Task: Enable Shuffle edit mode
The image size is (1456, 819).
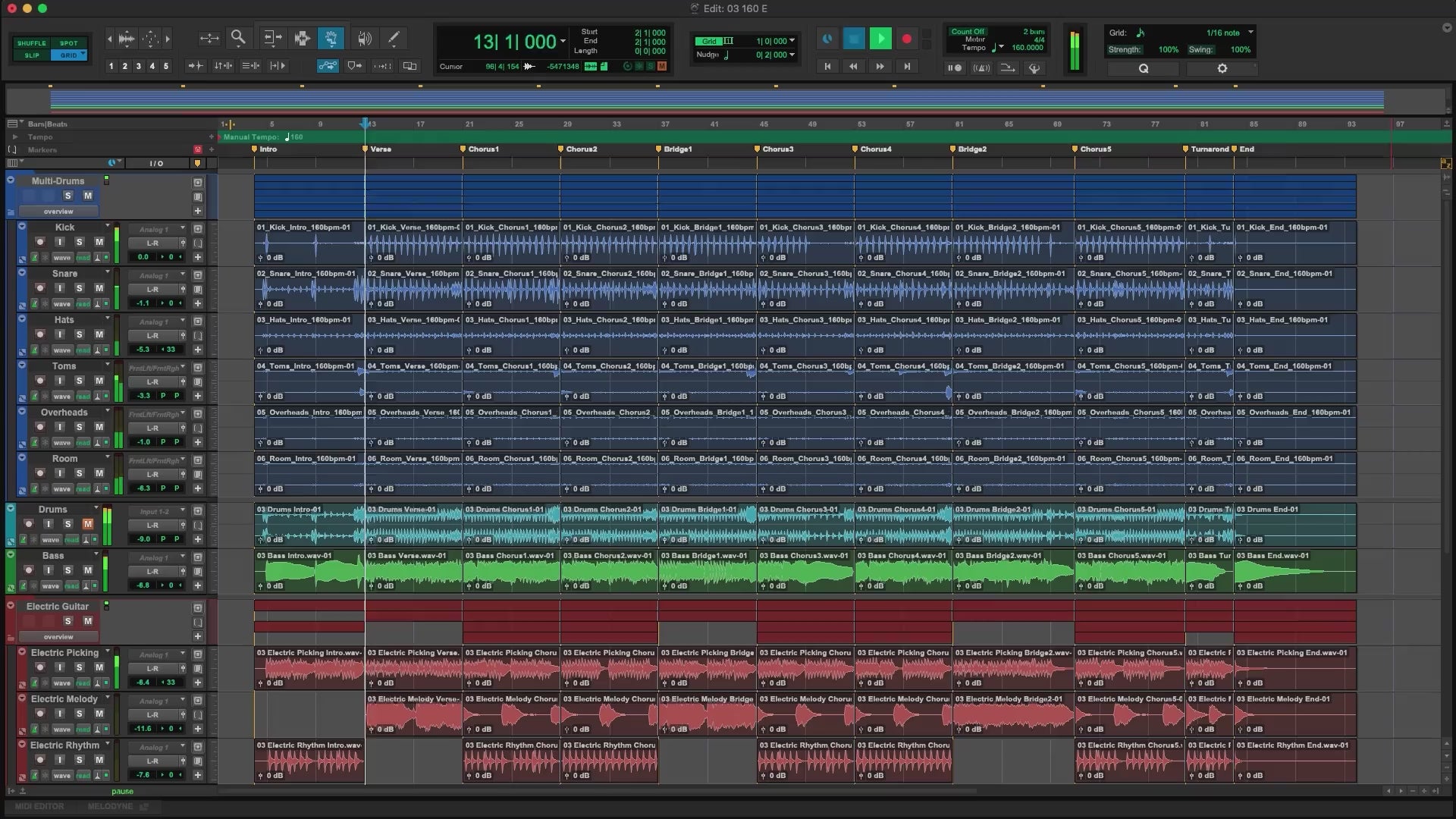Action: point(32,43)
